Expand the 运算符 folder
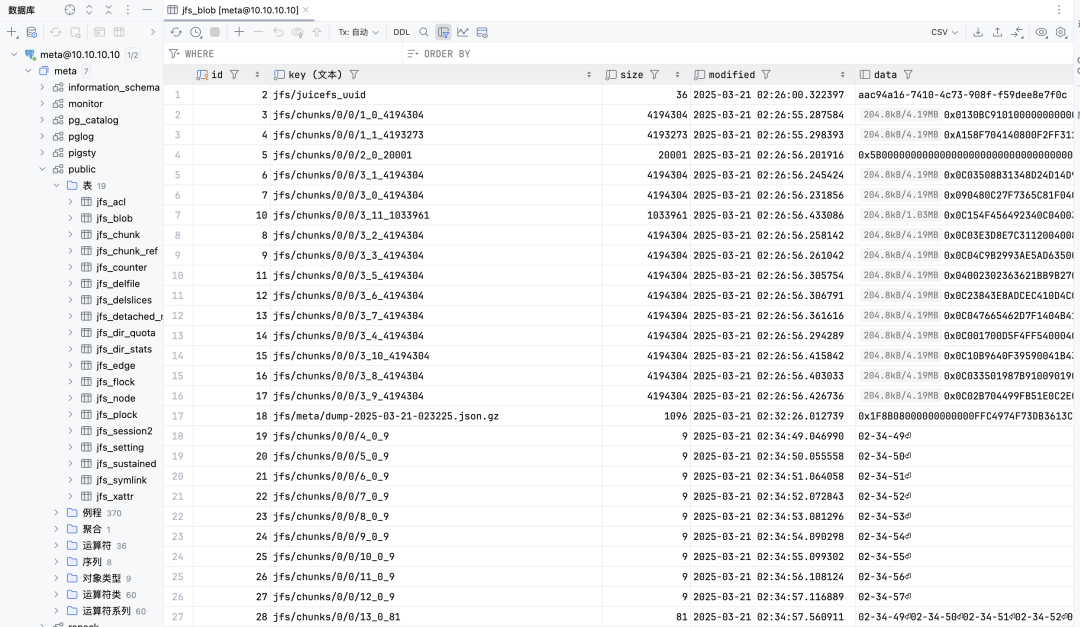 (56, 545)
